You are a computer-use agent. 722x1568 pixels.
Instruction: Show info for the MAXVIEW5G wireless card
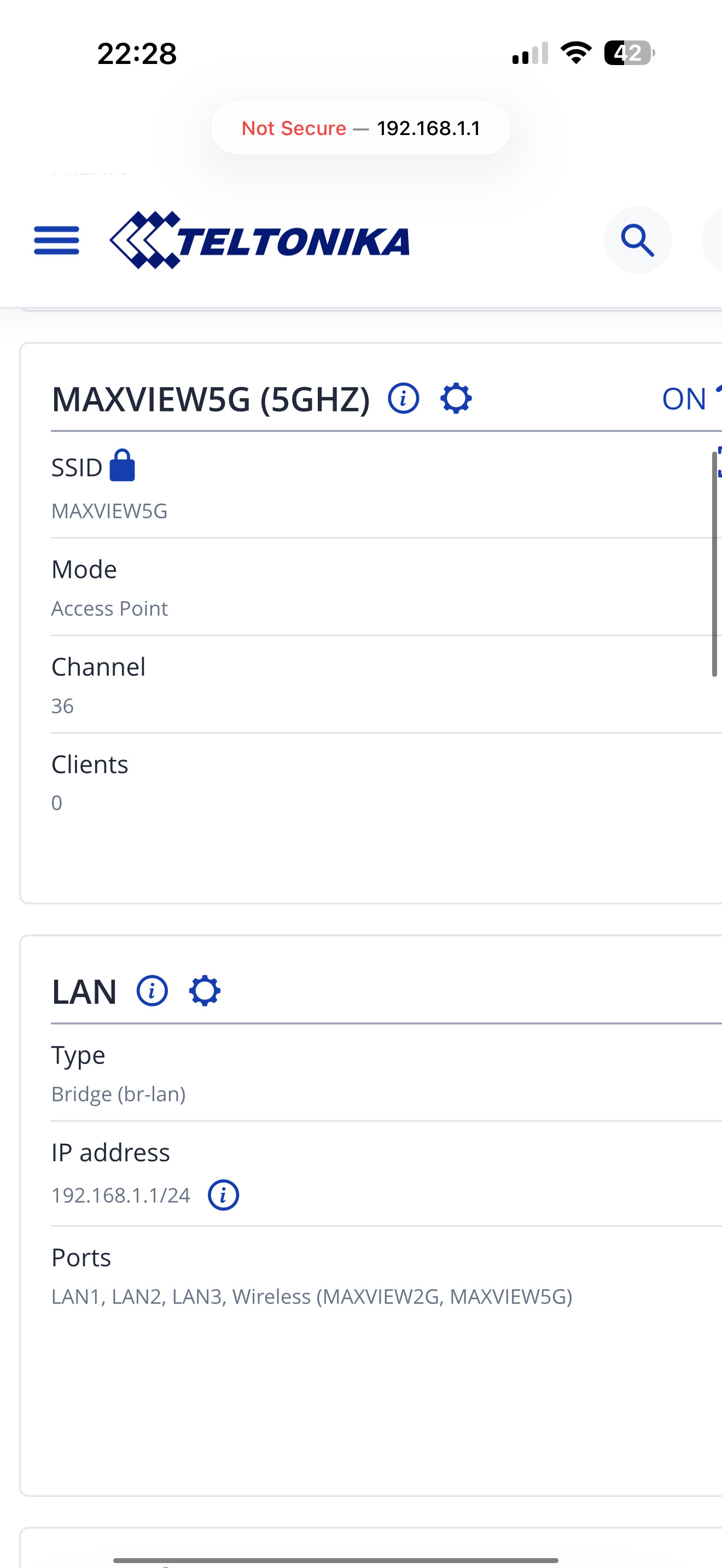tap(403, 399)
